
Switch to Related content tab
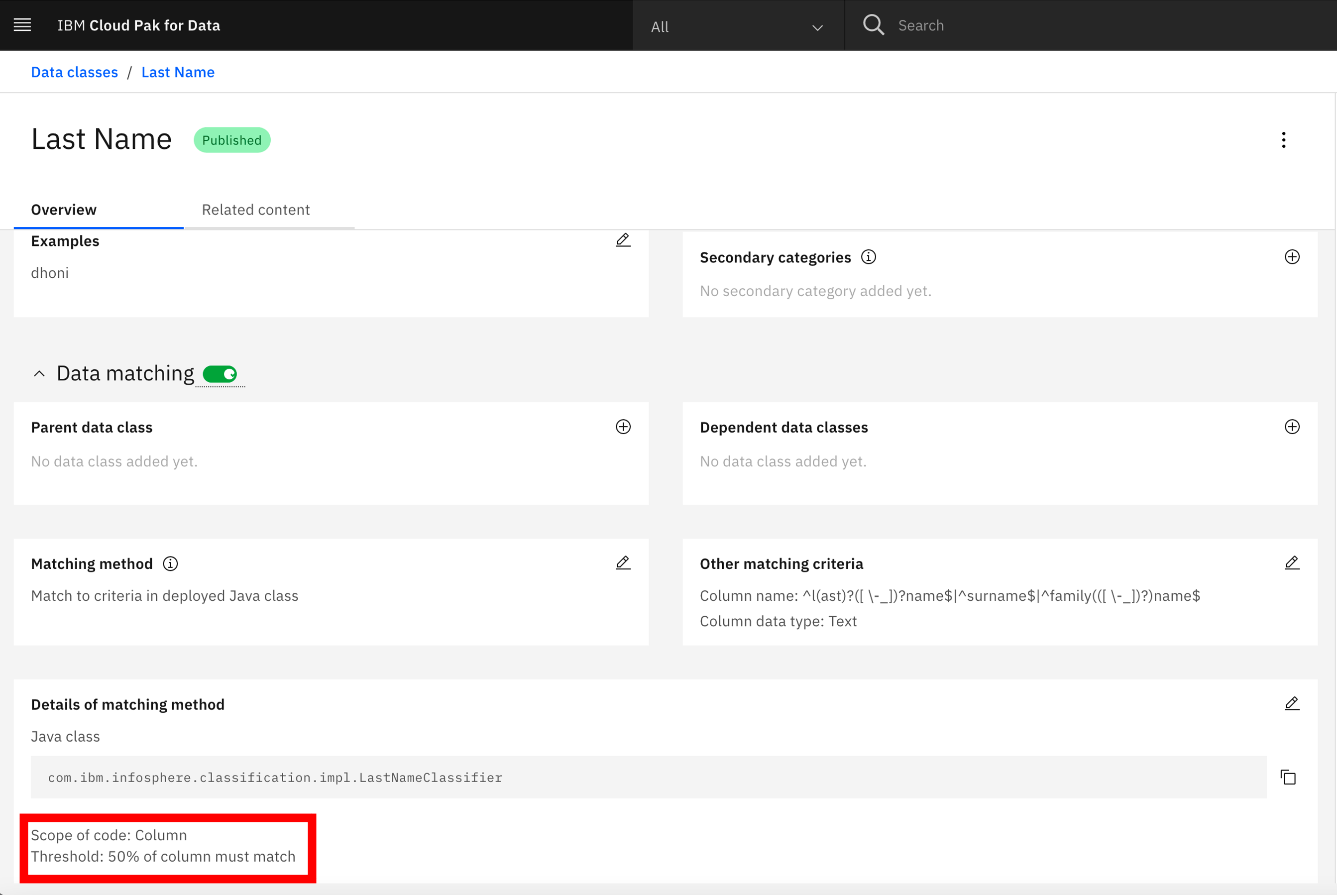click(256, 210)
